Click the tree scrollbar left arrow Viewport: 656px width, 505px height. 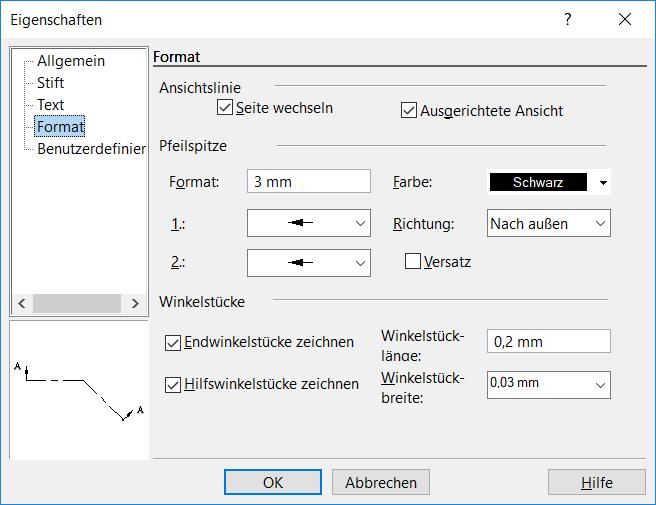tap(22, 303)
